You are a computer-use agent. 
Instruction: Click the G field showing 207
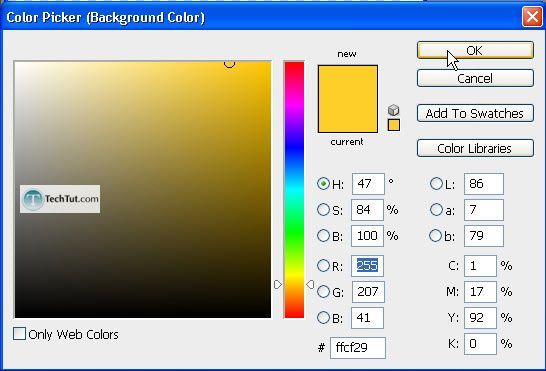point(368,292)
